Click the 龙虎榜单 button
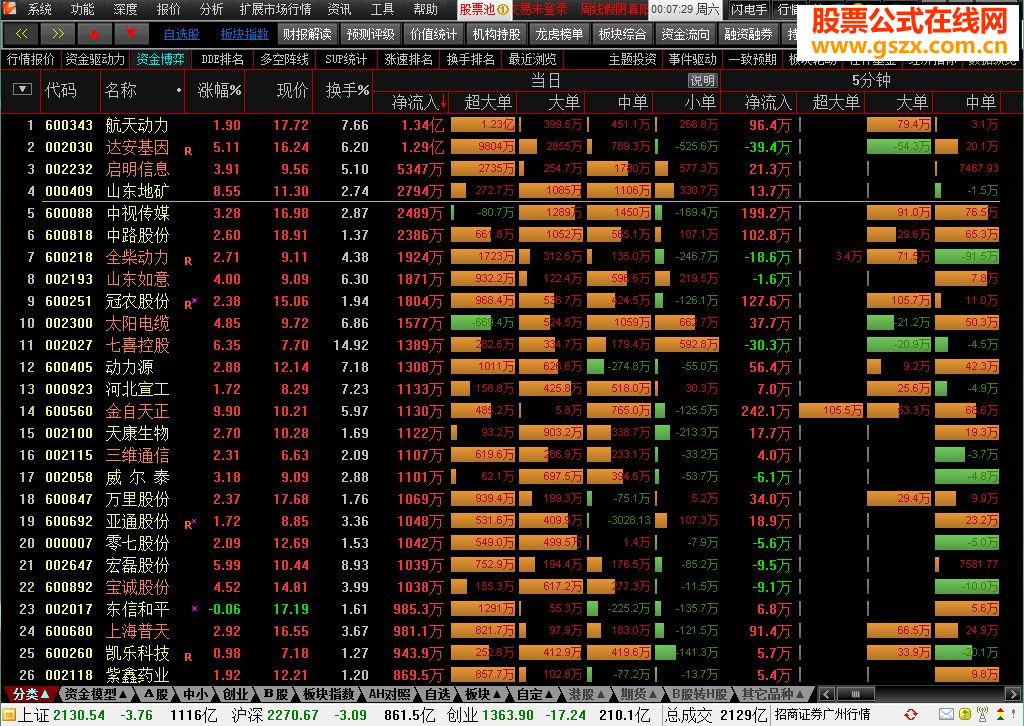This screenshot has width=1024, height=726. pos(559,34)
